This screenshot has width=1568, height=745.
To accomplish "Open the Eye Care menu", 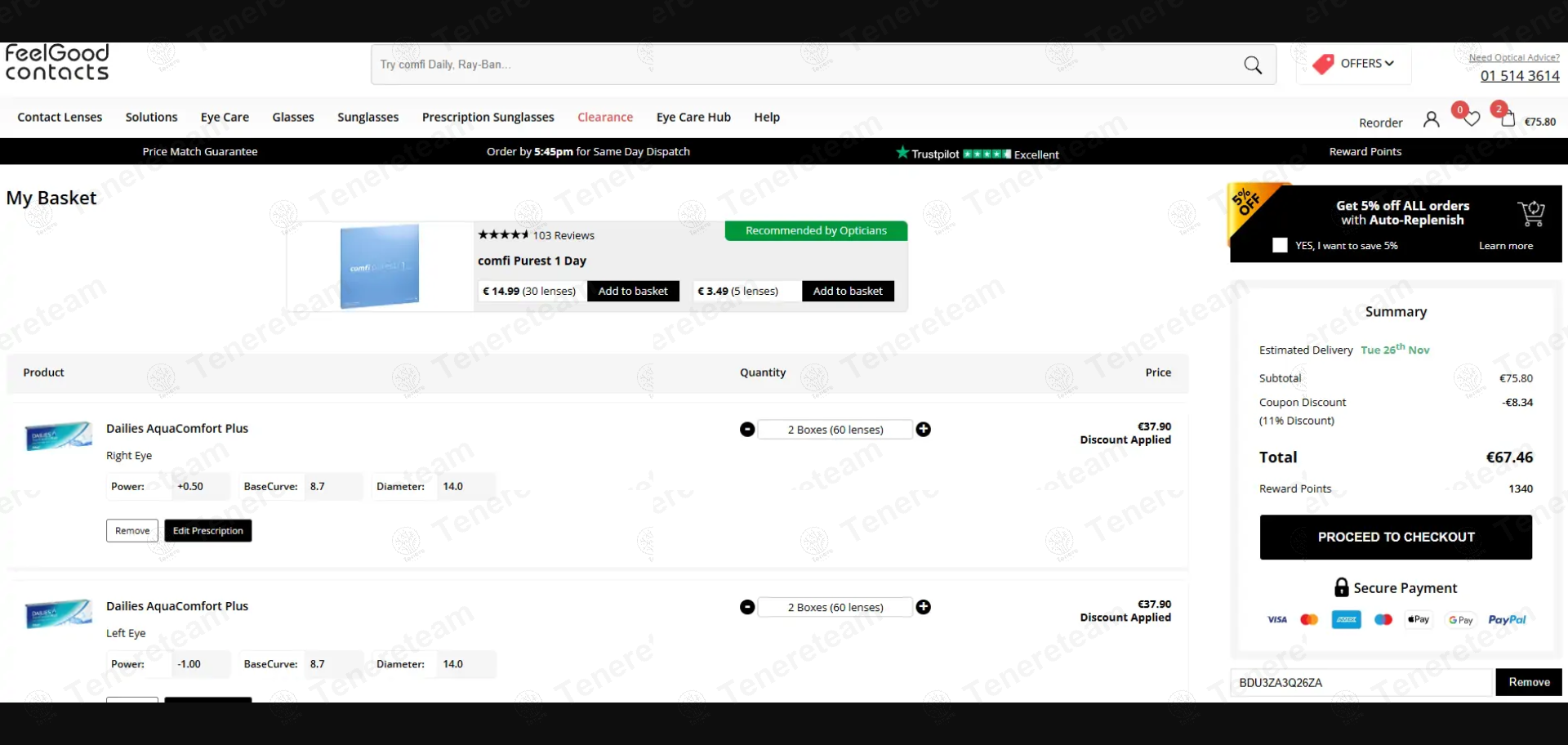I will tap(225, 118).
